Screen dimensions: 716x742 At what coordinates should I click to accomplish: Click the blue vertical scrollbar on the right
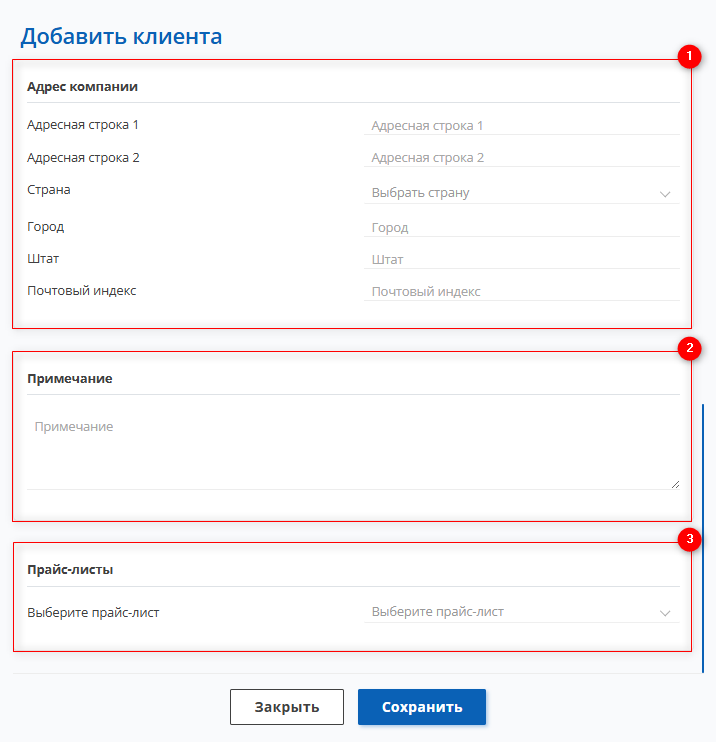pos(703,538)
